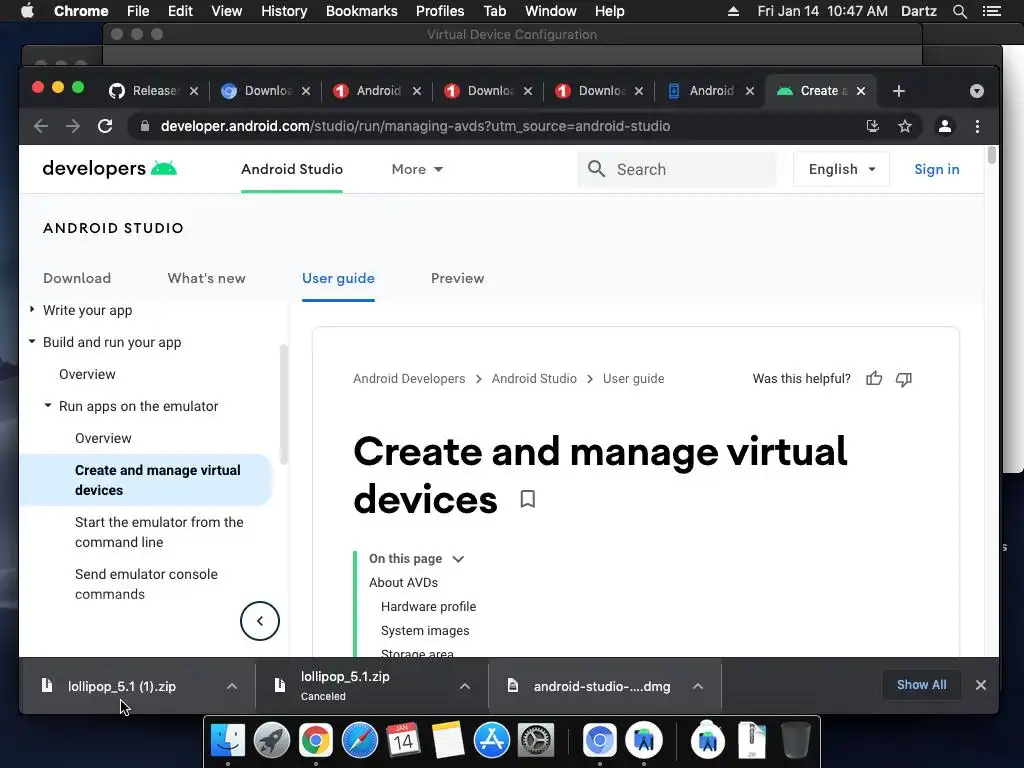Click the sidebar navigation scrollbar
The image size is (1024, 768).
click(x=283, y=404)
